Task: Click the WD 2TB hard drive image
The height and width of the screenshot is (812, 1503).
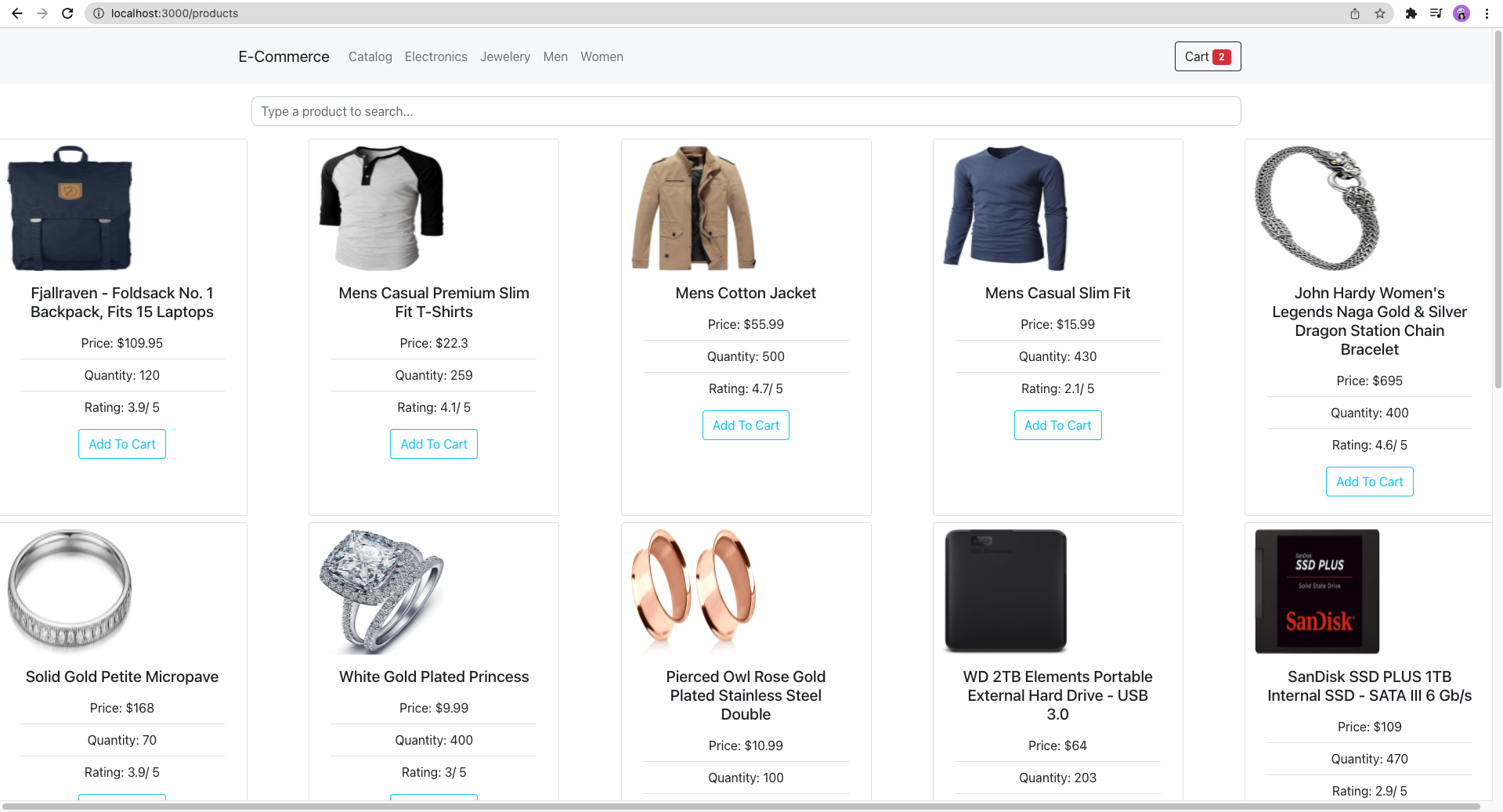Action: point(1006,592)
